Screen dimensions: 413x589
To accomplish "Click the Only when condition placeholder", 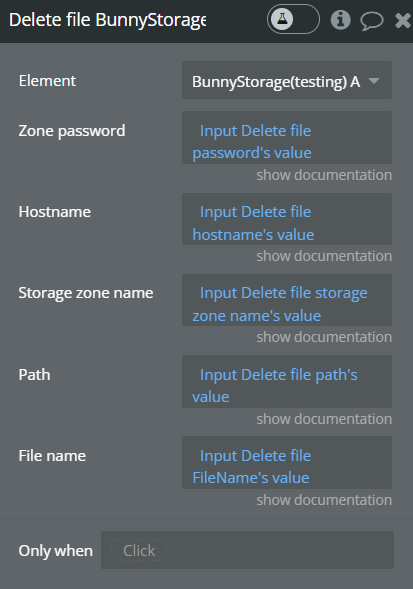I will (139, 550).
